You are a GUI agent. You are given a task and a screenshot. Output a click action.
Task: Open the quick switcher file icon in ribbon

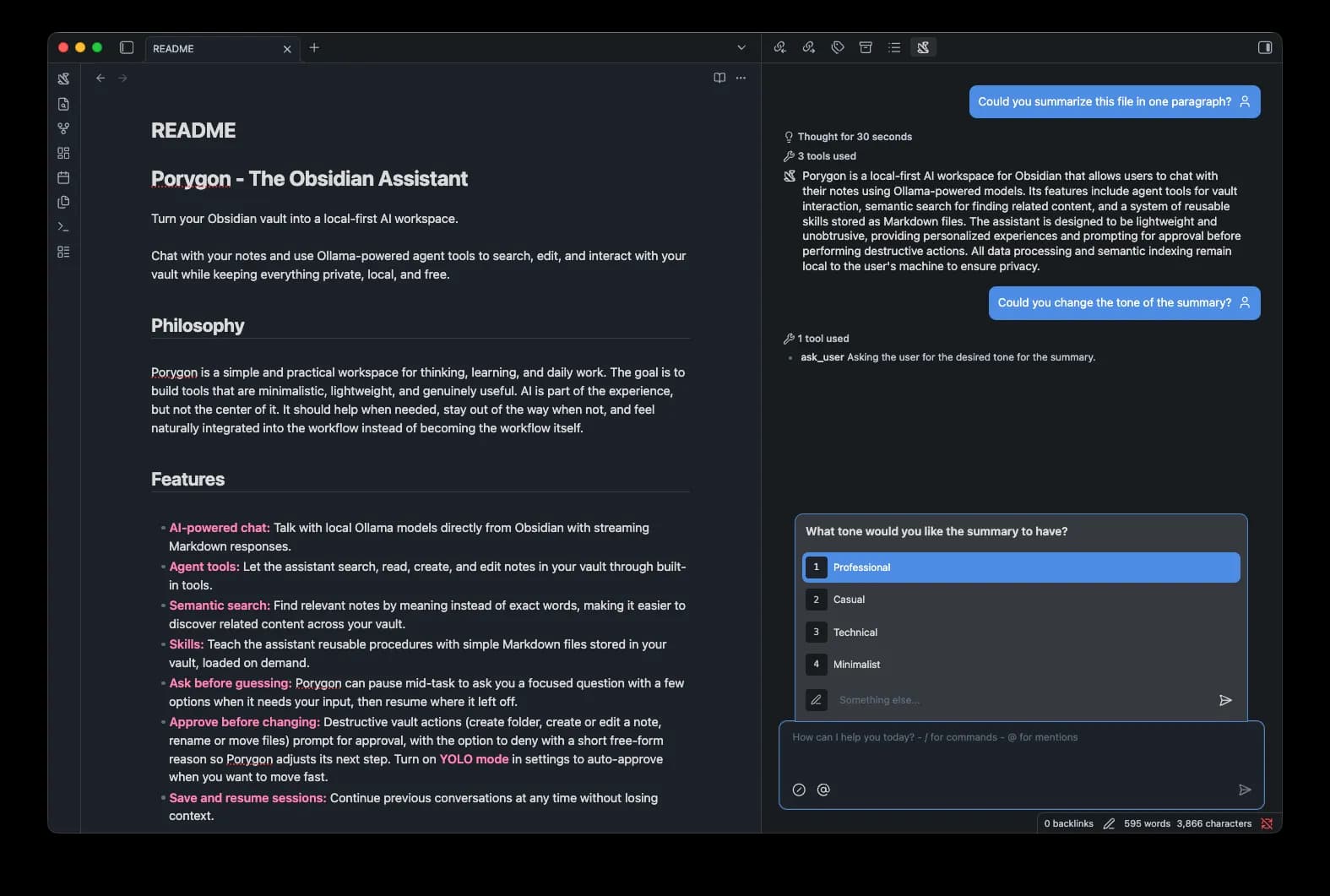coord(63,104)
